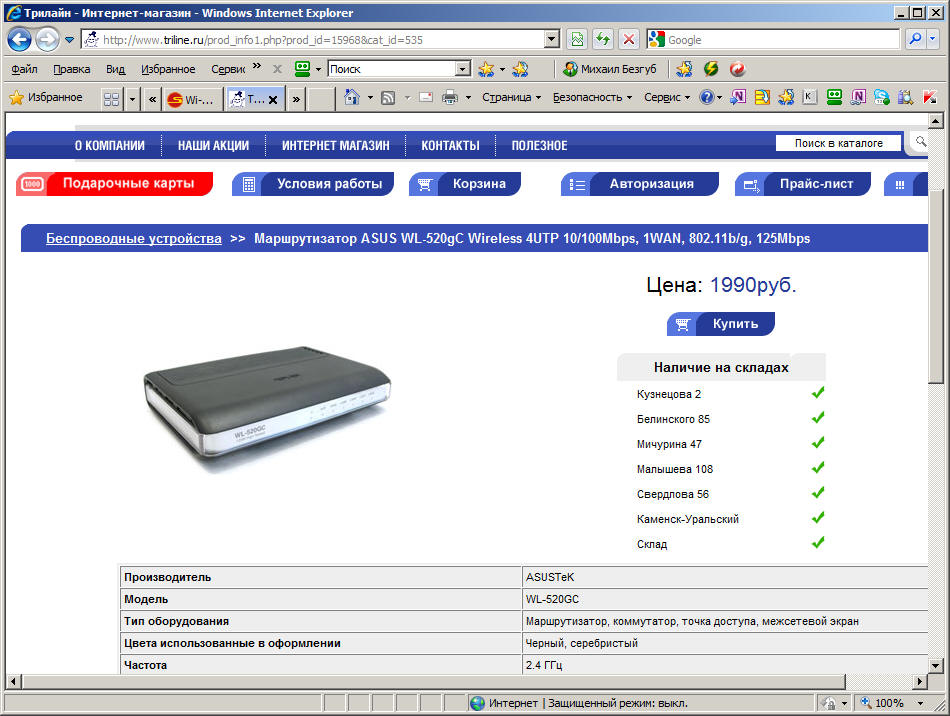Click the Print icon in toolbar

[x=450, y=98]
